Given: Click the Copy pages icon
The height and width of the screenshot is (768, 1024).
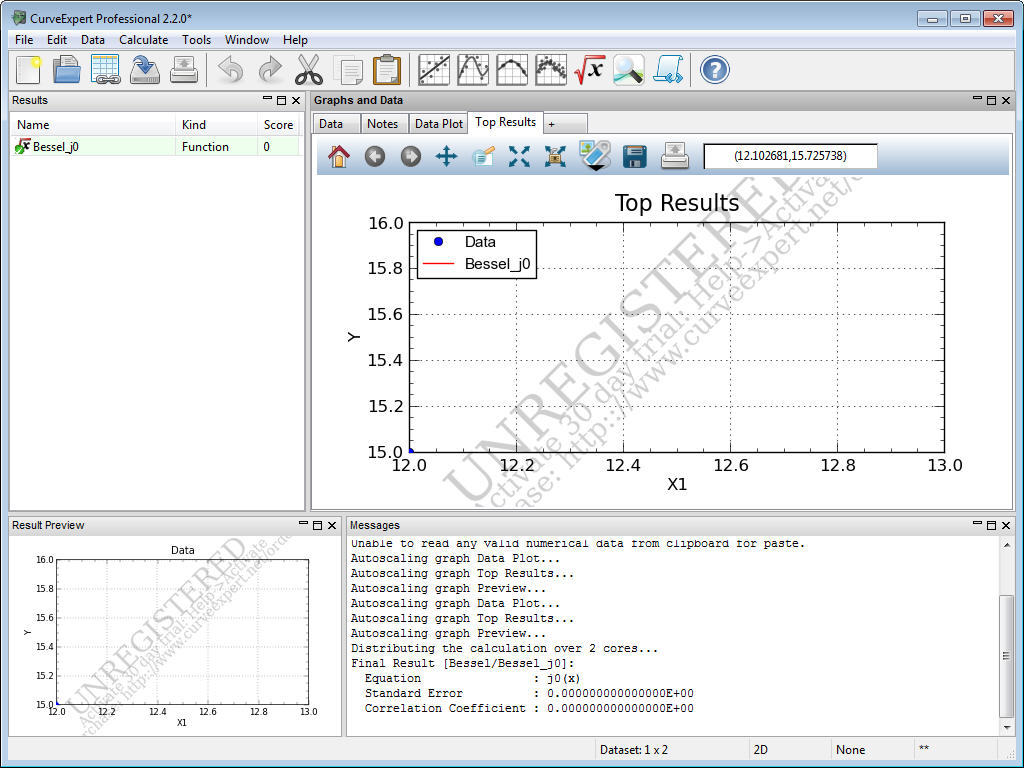Looking at the screenshot, I should coord(348,70).
